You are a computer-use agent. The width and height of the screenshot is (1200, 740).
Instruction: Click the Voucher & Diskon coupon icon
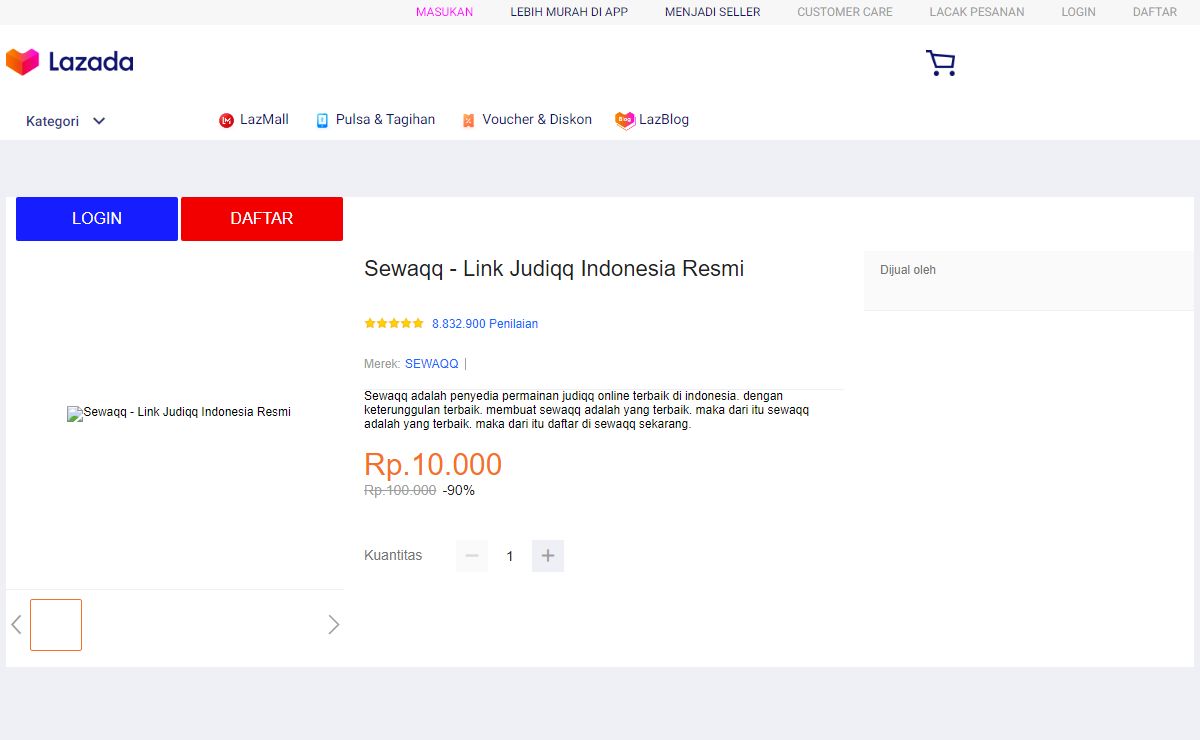click(x=468, y=121)
